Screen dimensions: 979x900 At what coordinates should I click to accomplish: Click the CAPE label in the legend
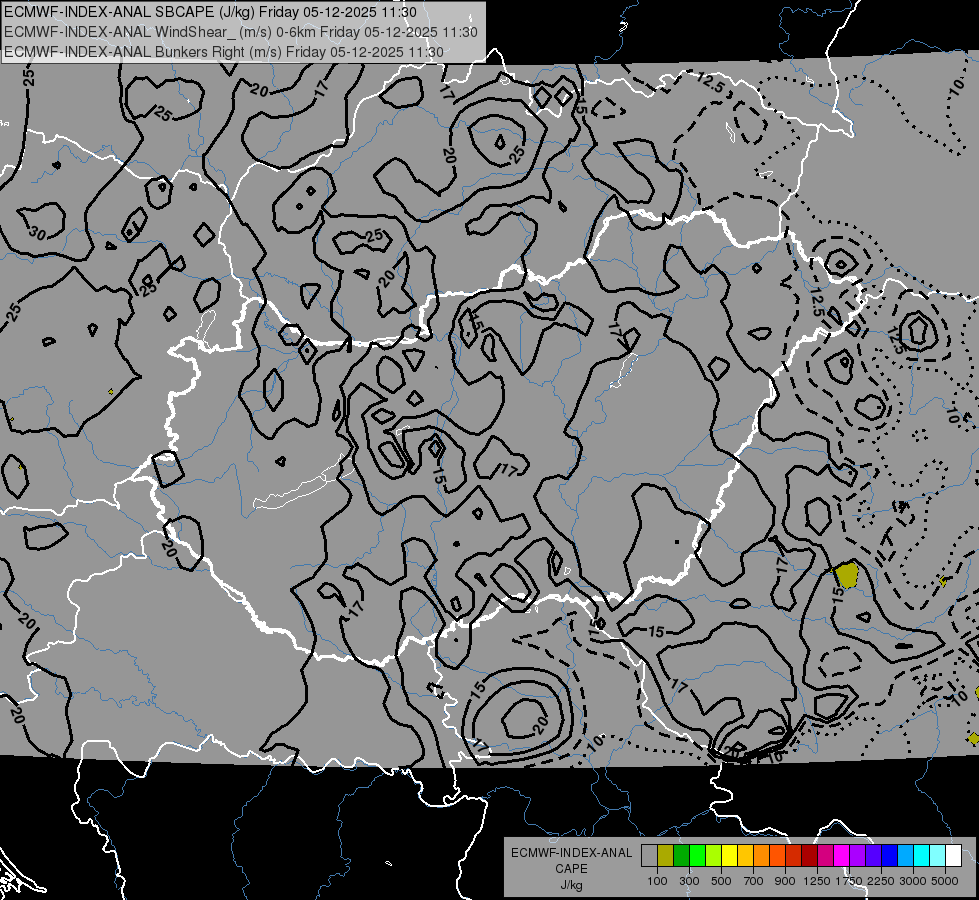[571, 869]
